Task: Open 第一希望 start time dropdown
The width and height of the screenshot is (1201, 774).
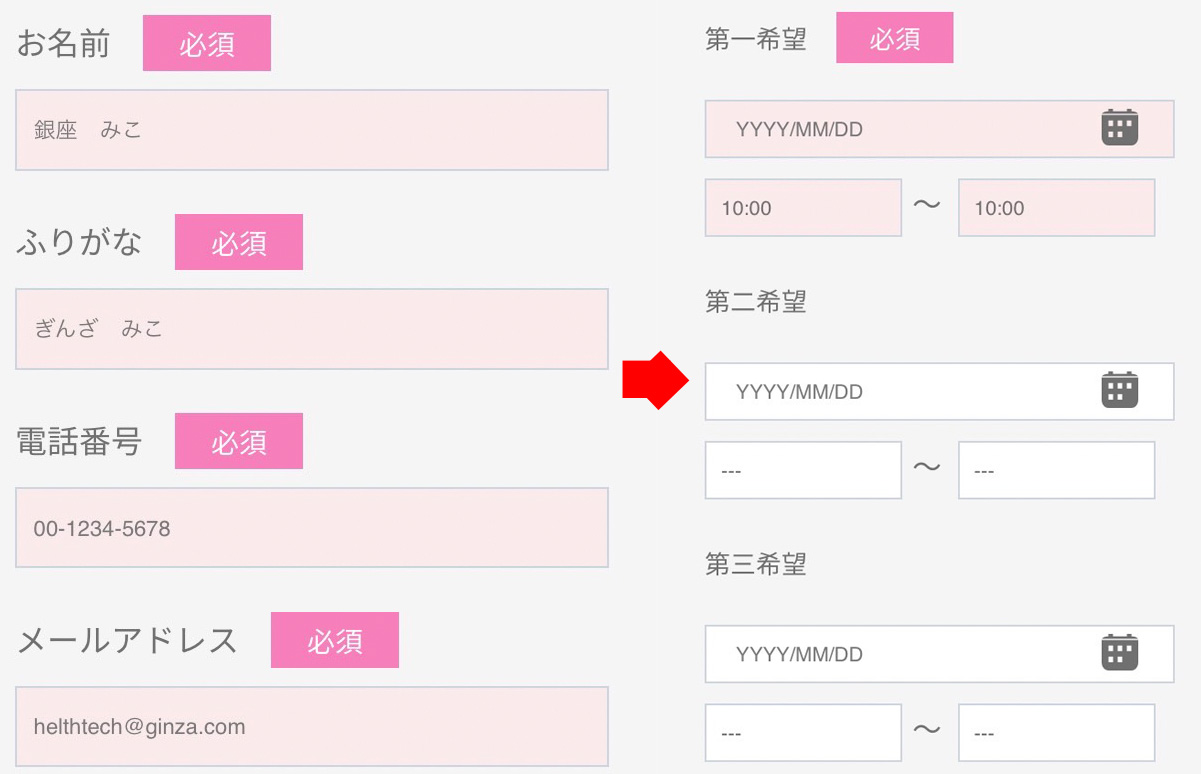Action: pos(803,208)
